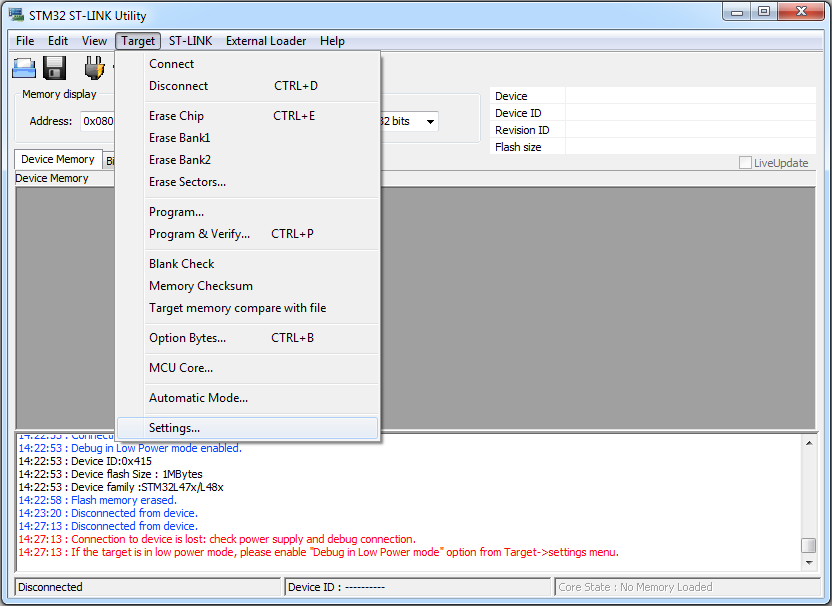Image resolution: width=832 pixels, height=606 pixels.
Task: Click the 14:23:20 'Disconnected from device.' log line
Action: coord(108,513)
